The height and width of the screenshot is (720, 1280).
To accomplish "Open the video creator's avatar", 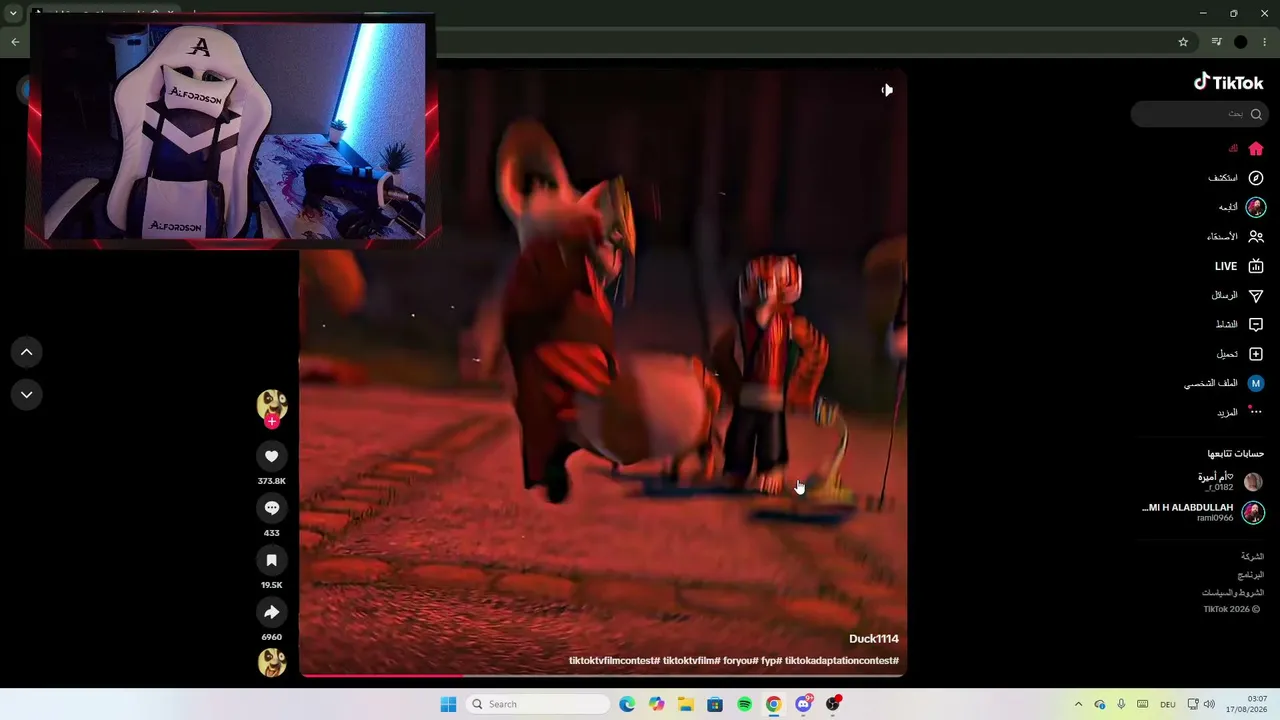I will pos(272,404).
